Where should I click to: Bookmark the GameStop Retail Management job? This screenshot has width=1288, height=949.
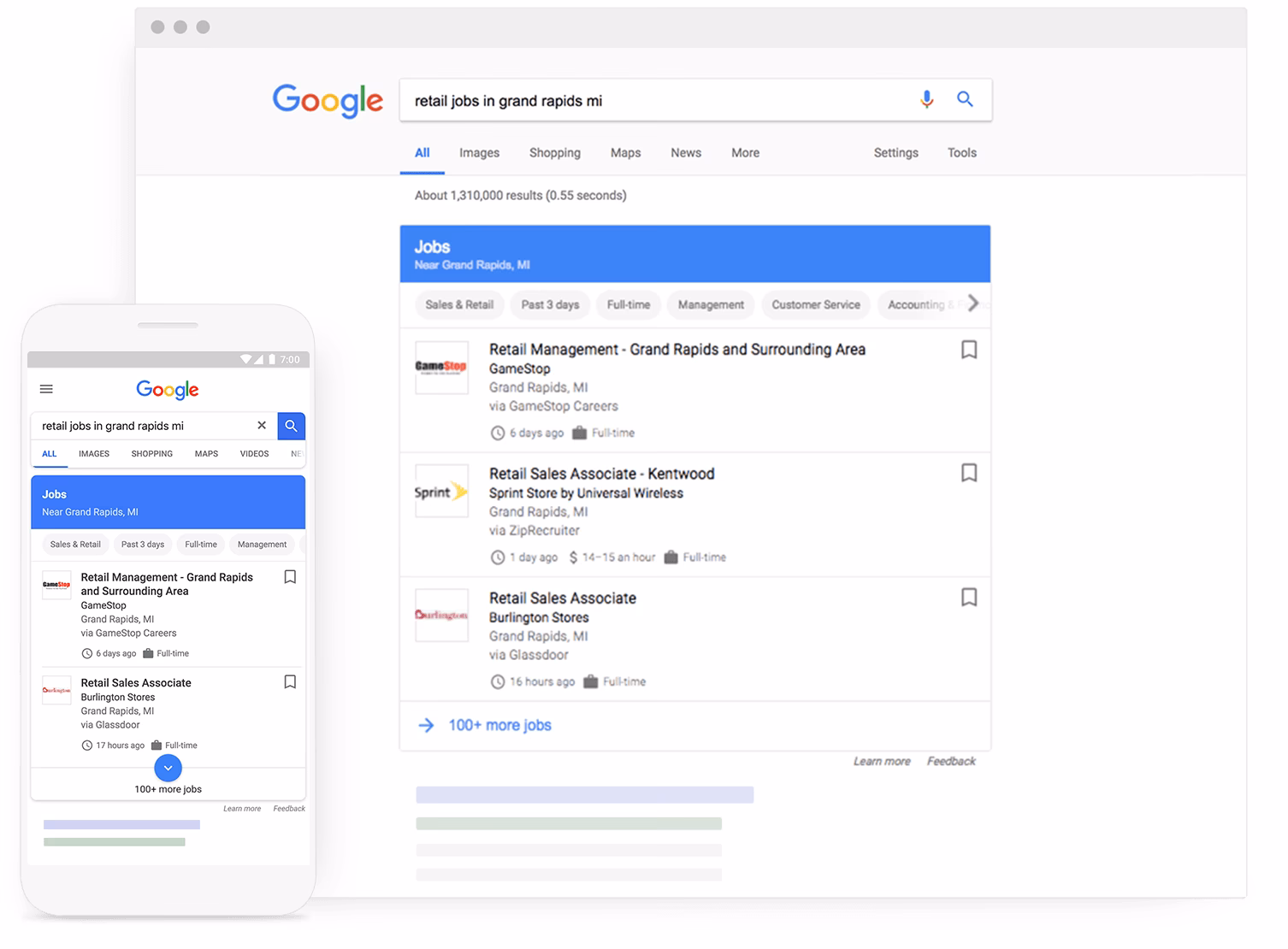969,350
